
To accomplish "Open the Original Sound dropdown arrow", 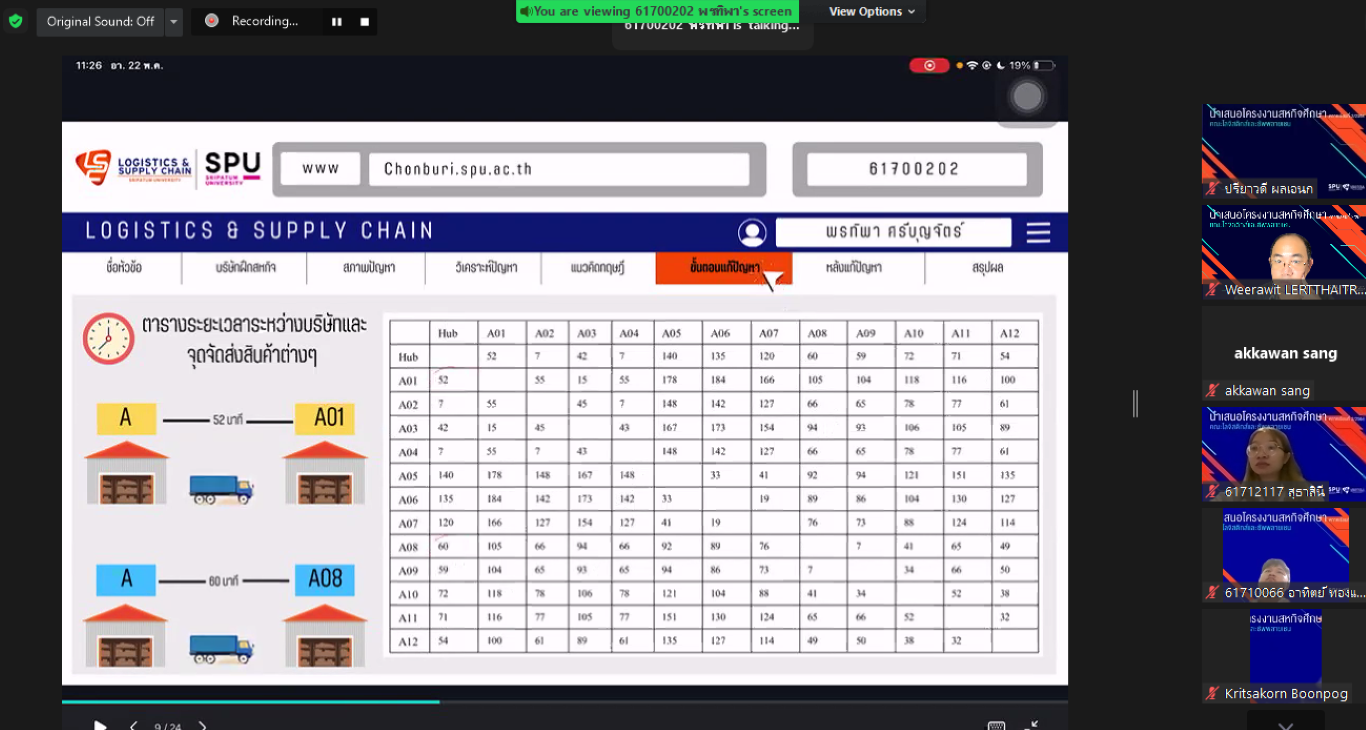I will tap(173, 21).
